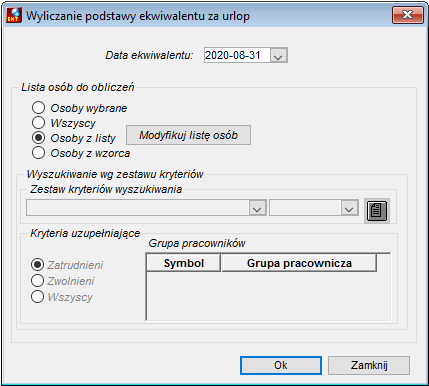Screen dimensions: 429x386
Task: Click the application icon in the title bar
Action: click(x=14, y=15)
